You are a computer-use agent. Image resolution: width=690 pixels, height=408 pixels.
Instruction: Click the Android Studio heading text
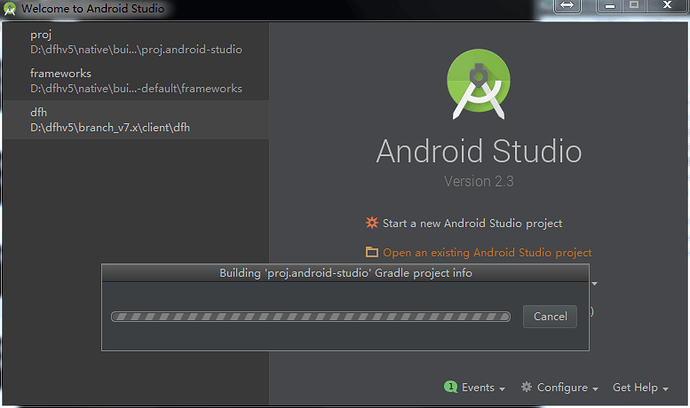pos(479,151)
